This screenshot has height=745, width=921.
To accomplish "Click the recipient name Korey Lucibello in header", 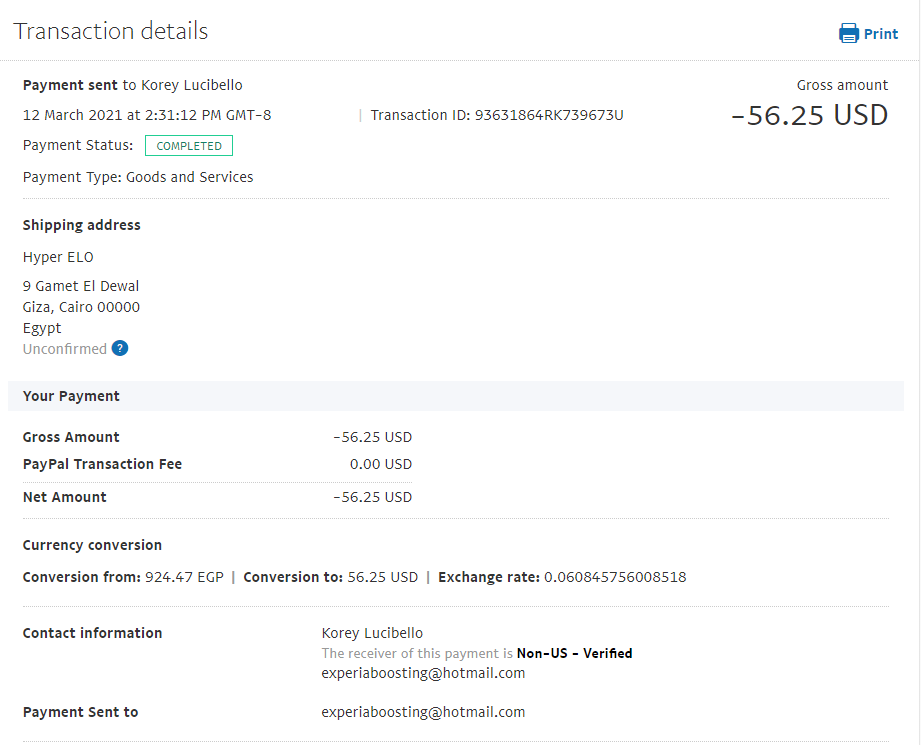I will pyautogui.click(x=191, y=85).
